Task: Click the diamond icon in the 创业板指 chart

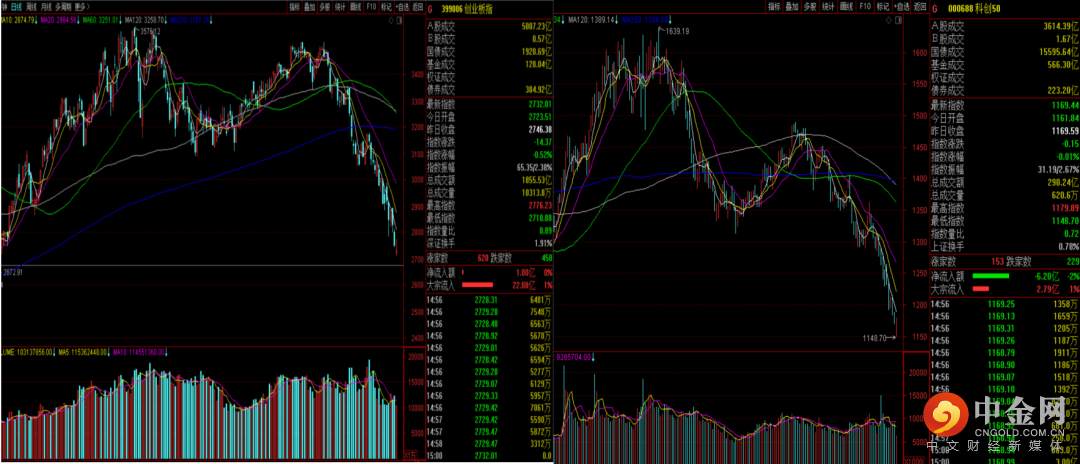Action: pyautogui.click(x=391, y=20)
